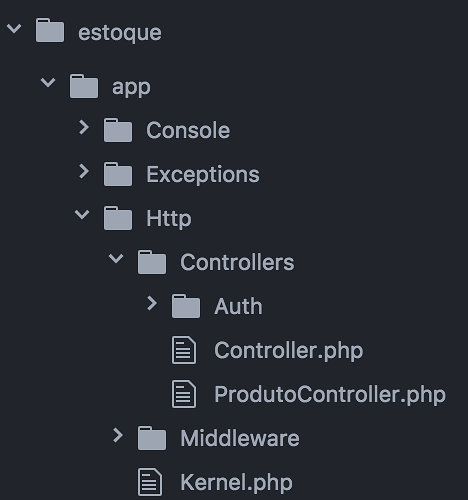Screen dimensions: 468x500
Task: Click the estoque folder icon
Action: tap(50, 31)
